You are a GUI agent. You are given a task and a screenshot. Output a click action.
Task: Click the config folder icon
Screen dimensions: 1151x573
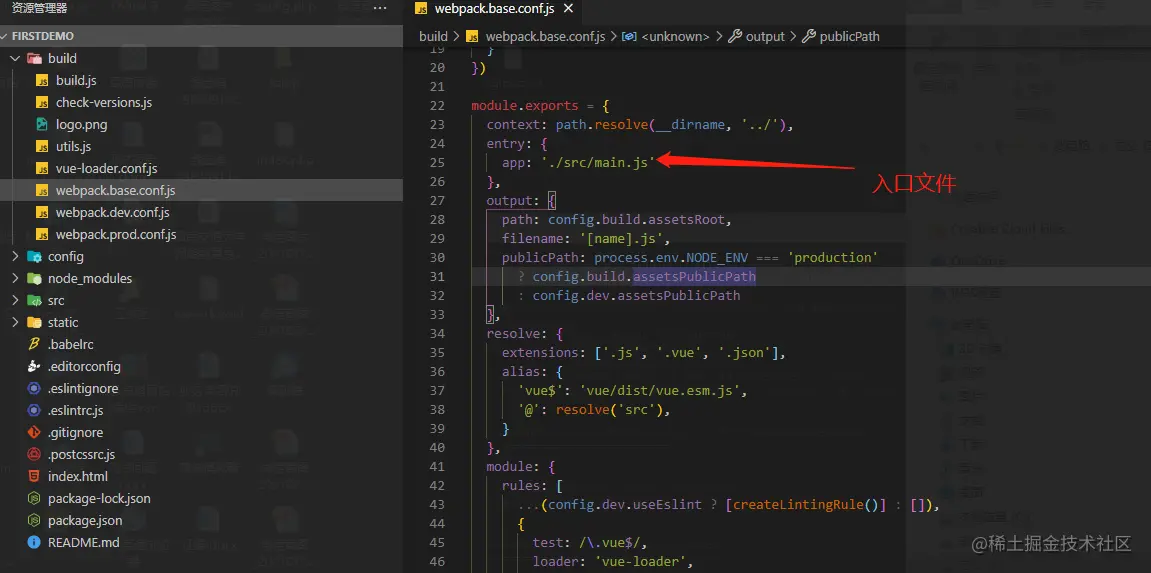pos(34,256)
